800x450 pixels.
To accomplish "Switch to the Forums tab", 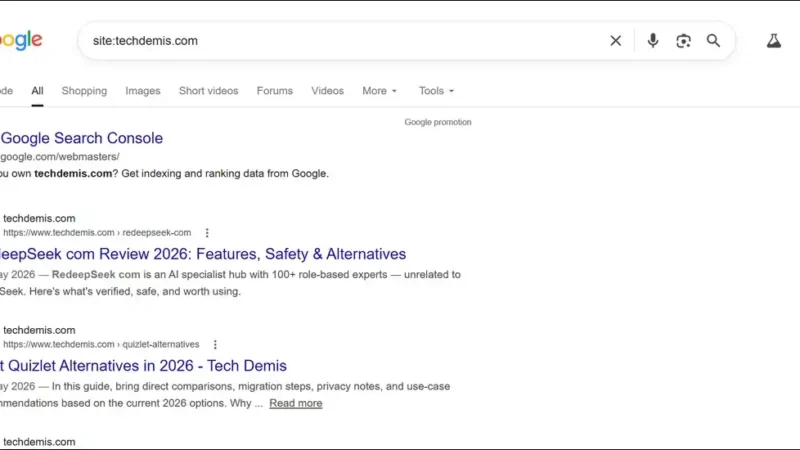I will (x=274, y=91).
